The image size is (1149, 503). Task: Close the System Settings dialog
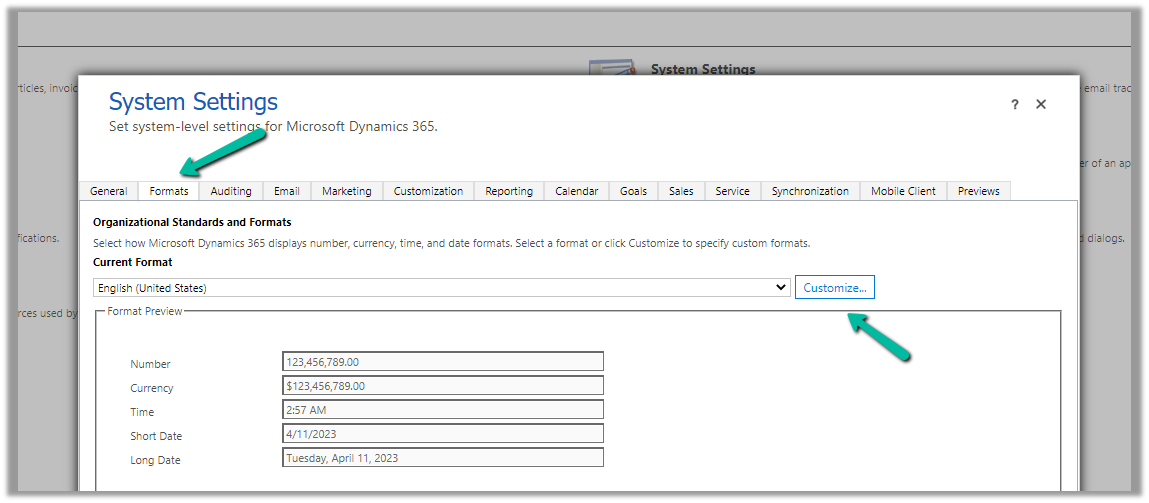1041,104
